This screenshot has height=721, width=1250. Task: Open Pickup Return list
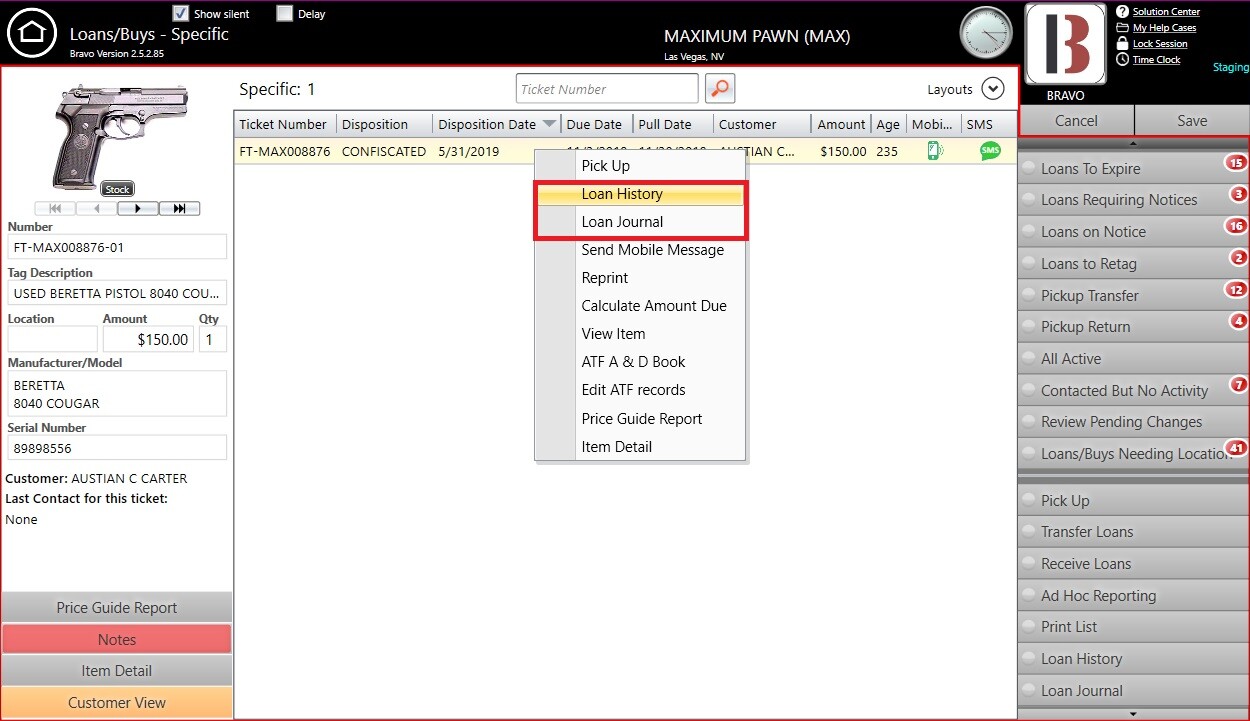(1133, 327)
